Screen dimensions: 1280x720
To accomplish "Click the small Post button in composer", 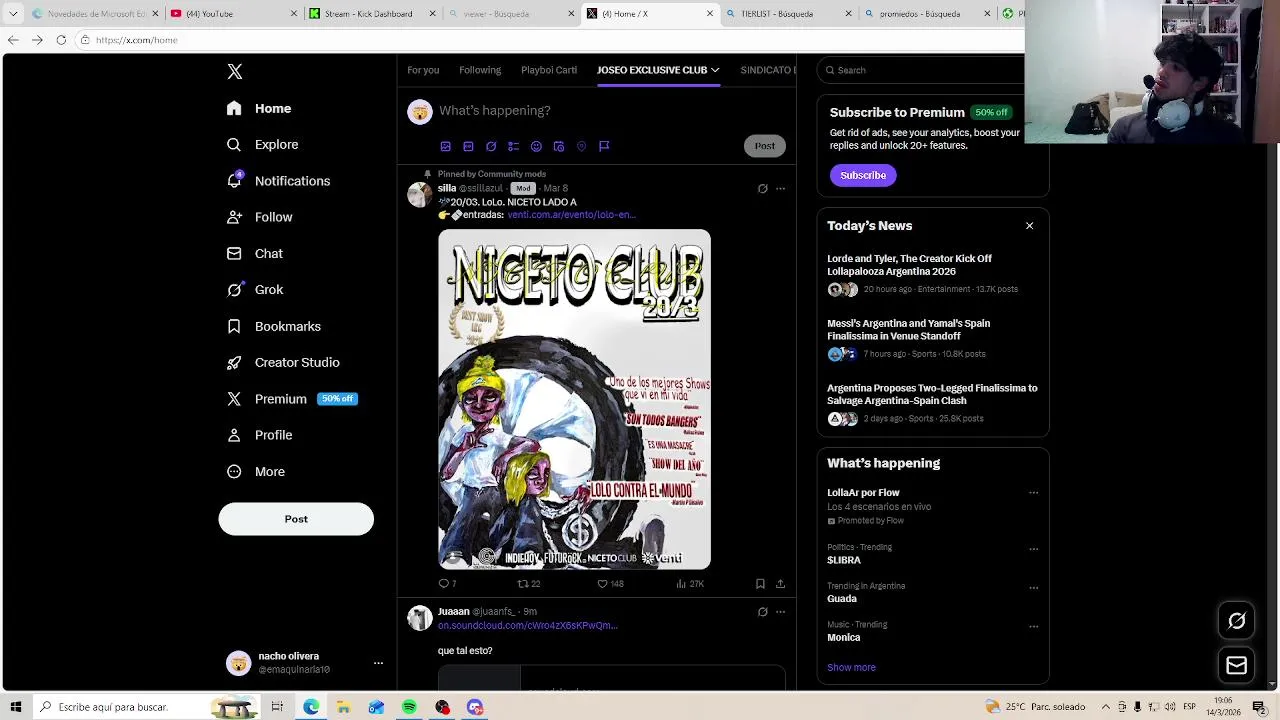I will tap(765, 146).
